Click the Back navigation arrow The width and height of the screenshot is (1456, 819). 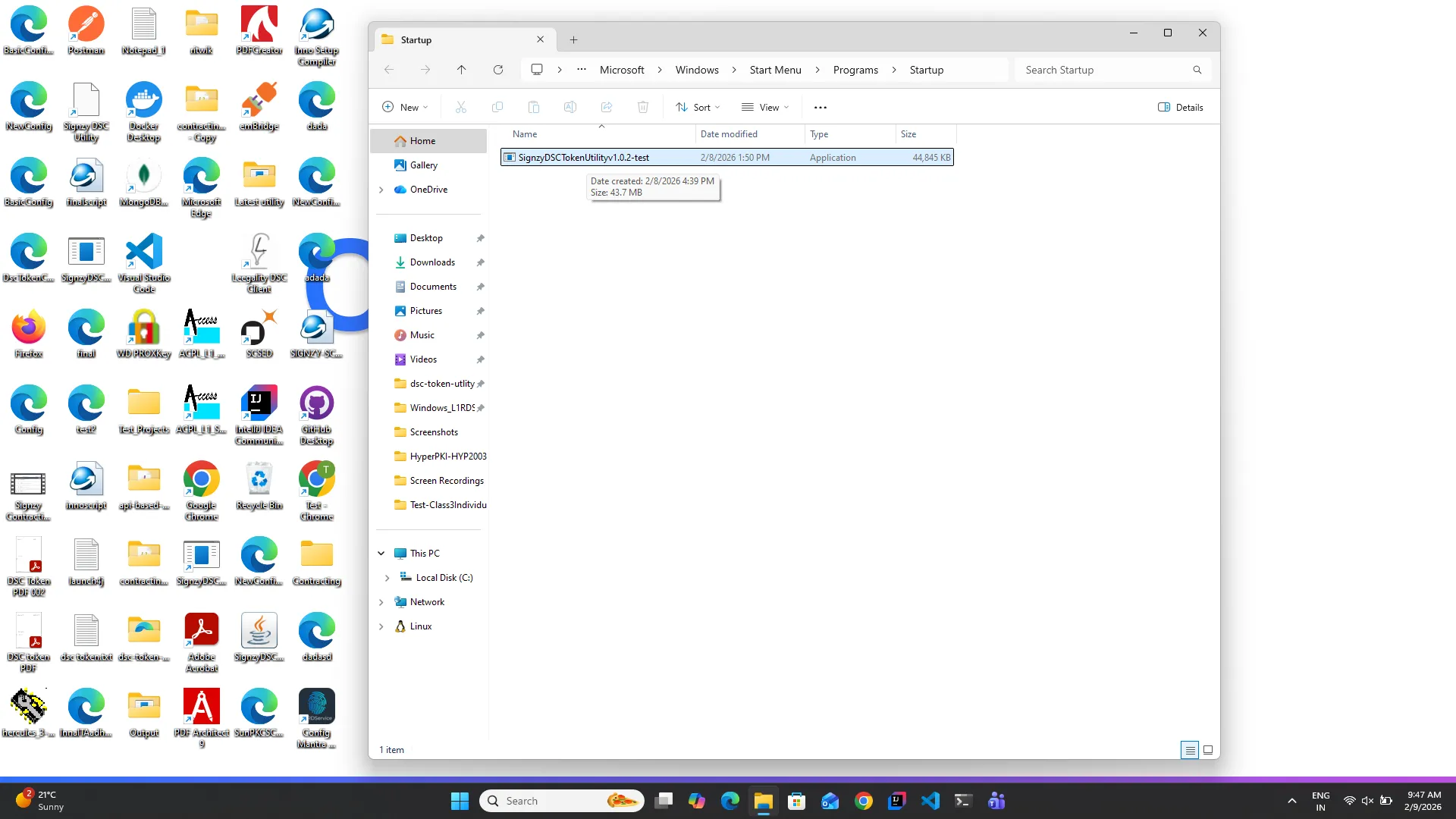pos(388,70)
